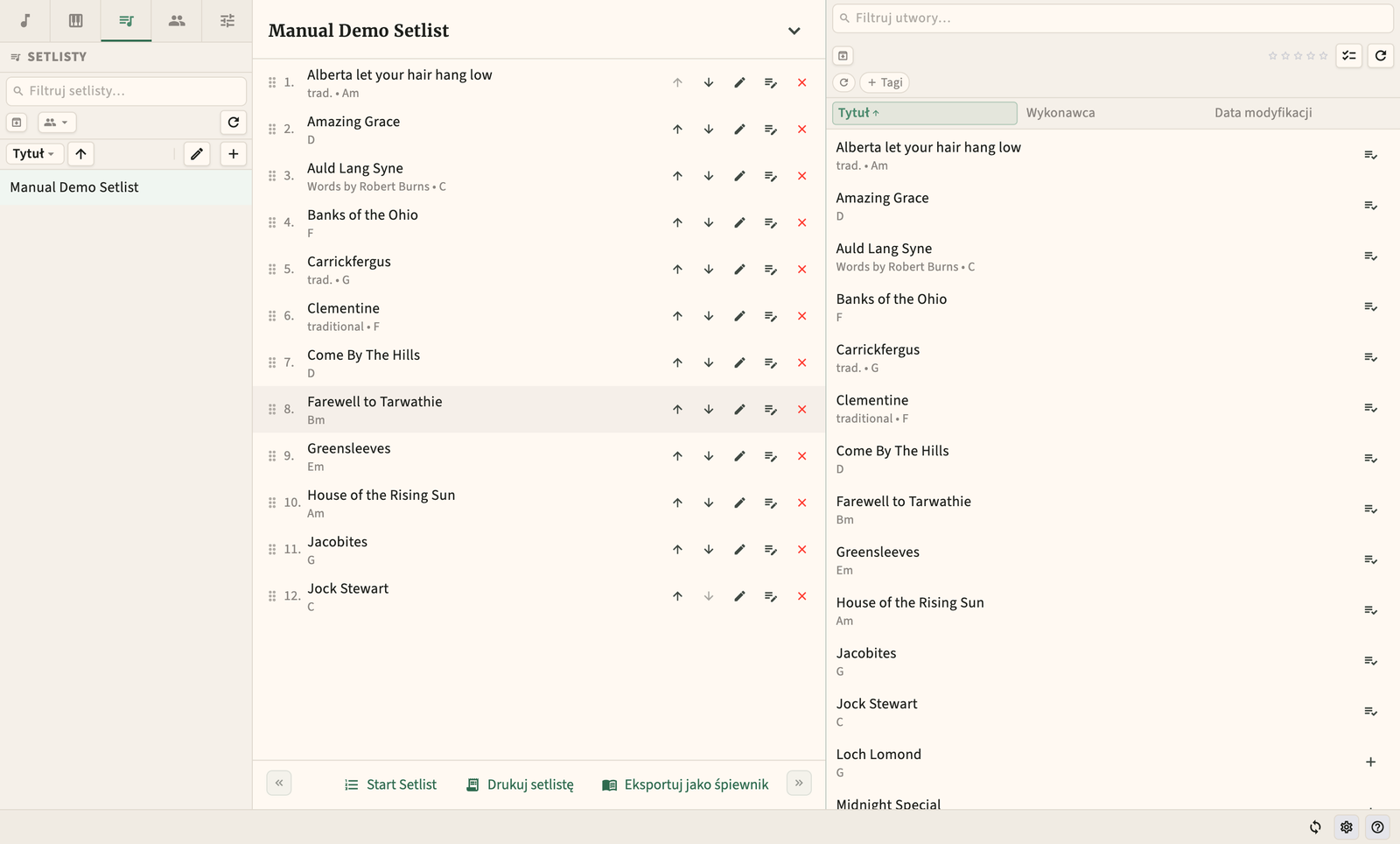Open the groups tab with people icon
This screenshot has width=1400, height=844.
pos(177,21)
